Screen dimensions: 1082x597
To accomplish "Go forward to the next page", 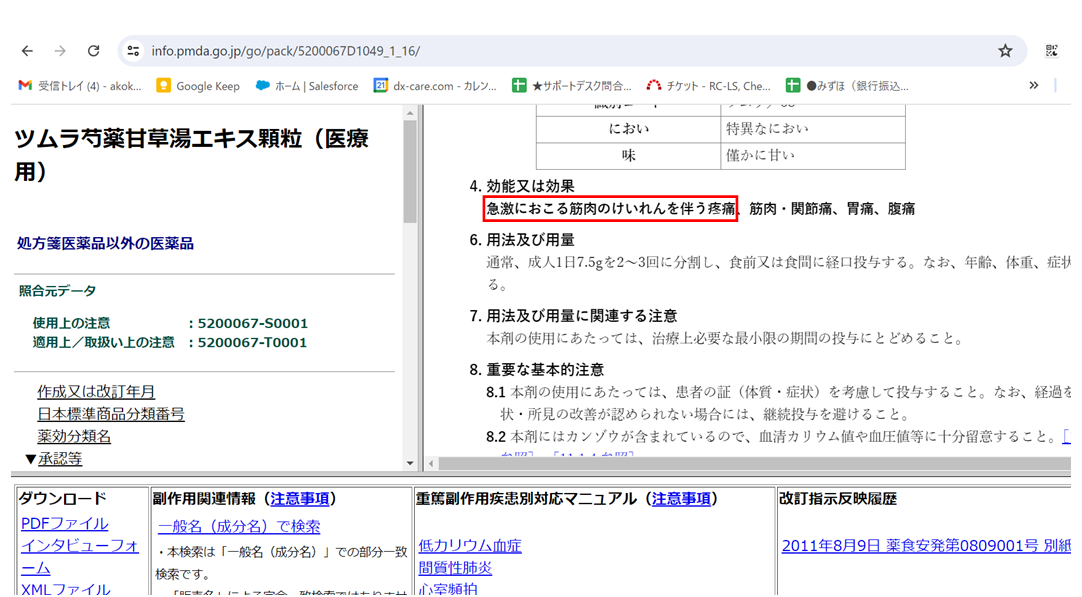I will 60,51.
